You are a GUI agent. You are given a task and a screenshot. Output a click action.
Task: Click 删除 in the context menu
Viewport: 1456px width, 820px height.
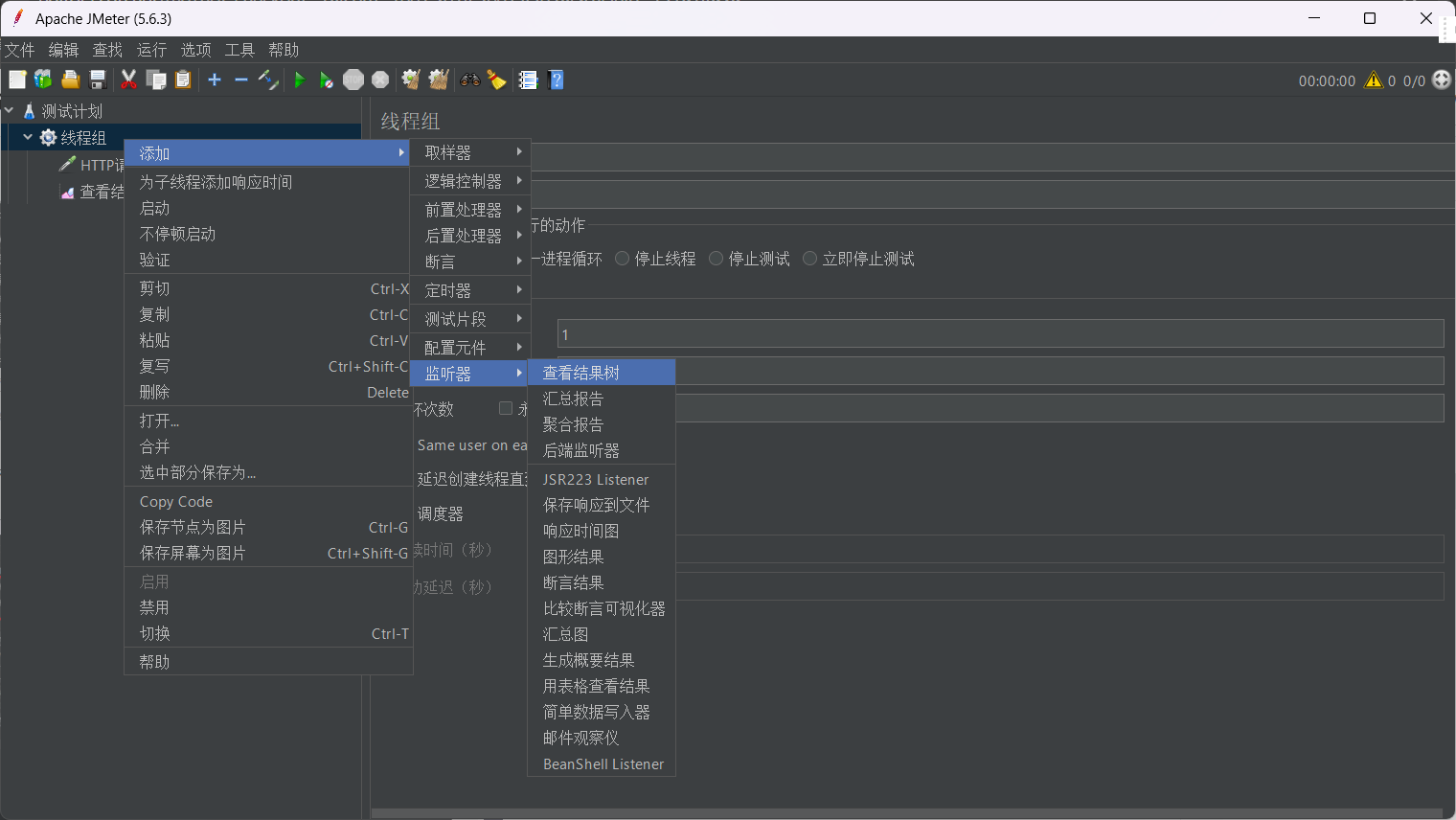click(268, 392)
